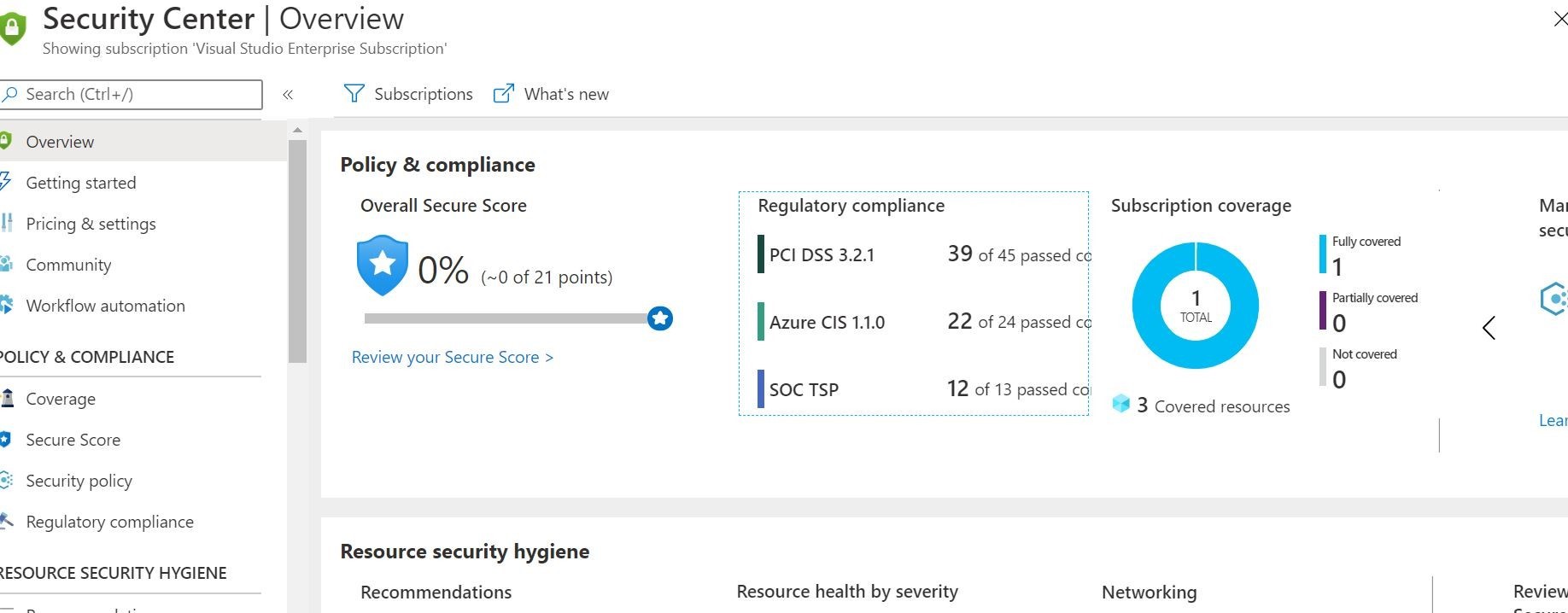The width and height of the screenshot is (1568, 613).
Task: Click the Networking heading
Action: pyautogui.click(x=1149, y=593)
